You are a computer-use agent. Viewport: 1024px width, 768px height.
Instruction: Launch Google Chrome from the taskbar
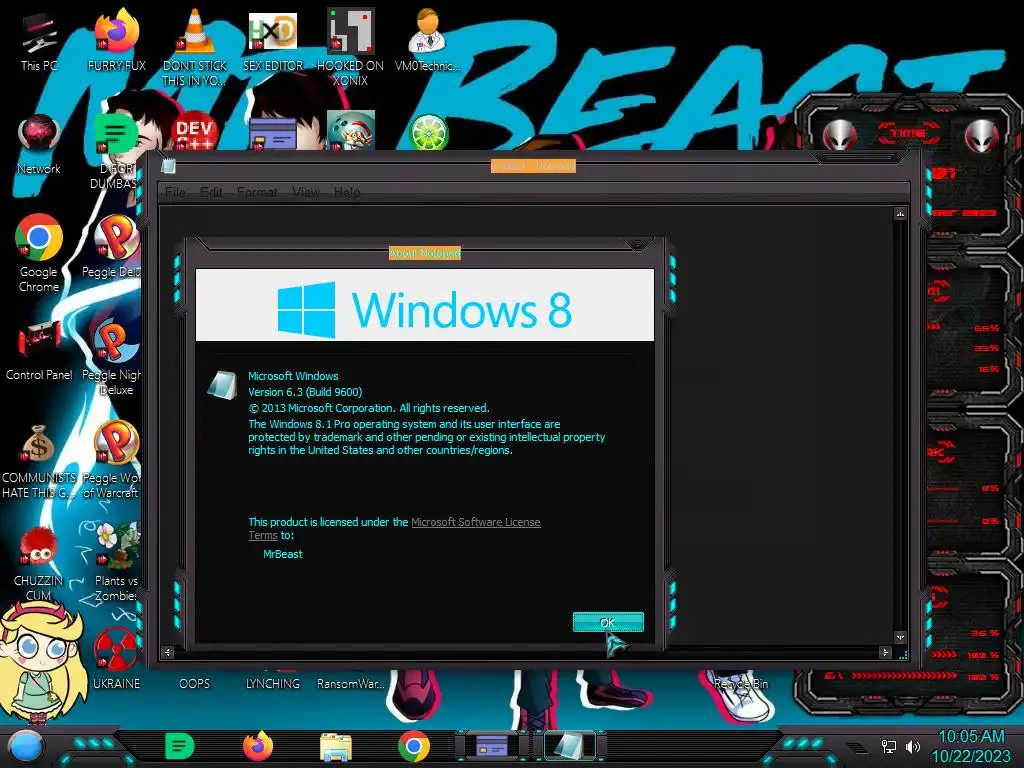pyautogui.click(x=414, y=746)
